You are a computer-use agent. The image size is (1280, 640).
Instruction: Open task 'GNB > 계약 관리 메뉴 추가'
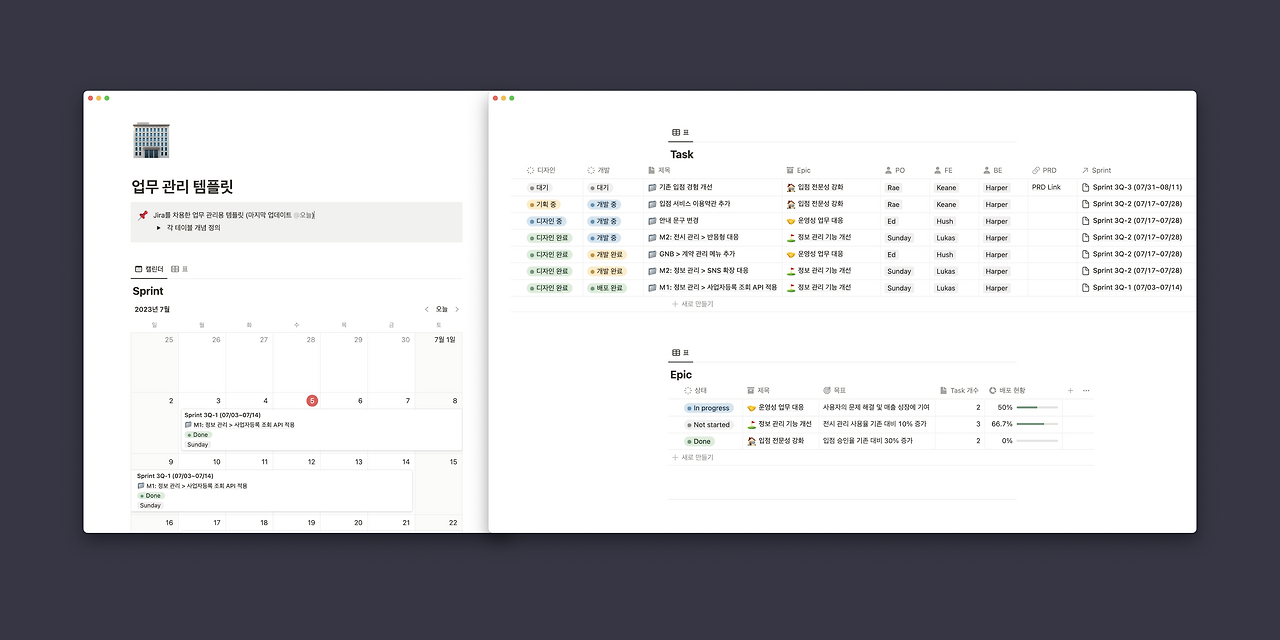coord(696,254)
